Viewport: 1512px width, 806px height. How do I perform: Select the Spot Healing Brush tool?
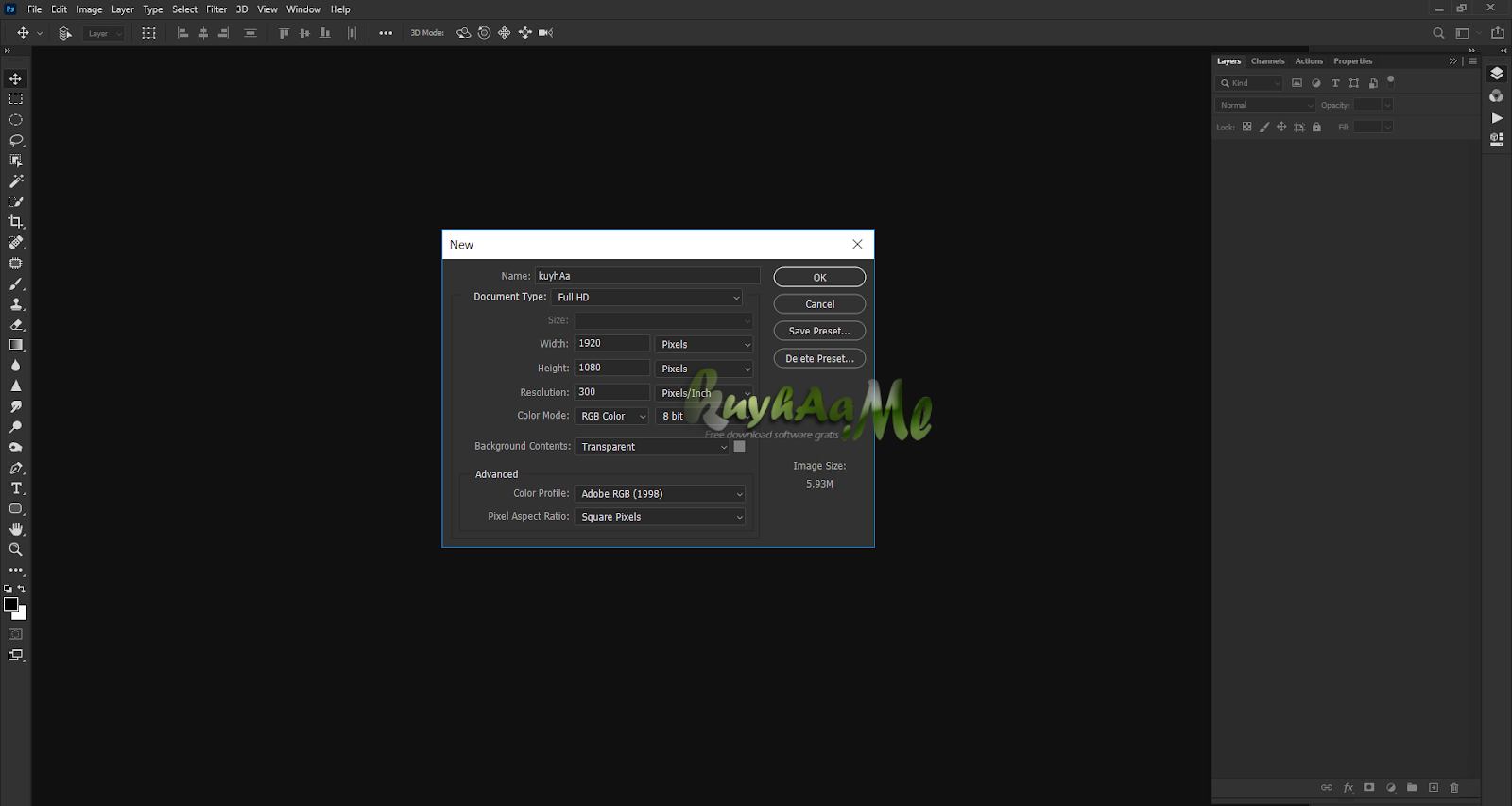tap(16, 243)
